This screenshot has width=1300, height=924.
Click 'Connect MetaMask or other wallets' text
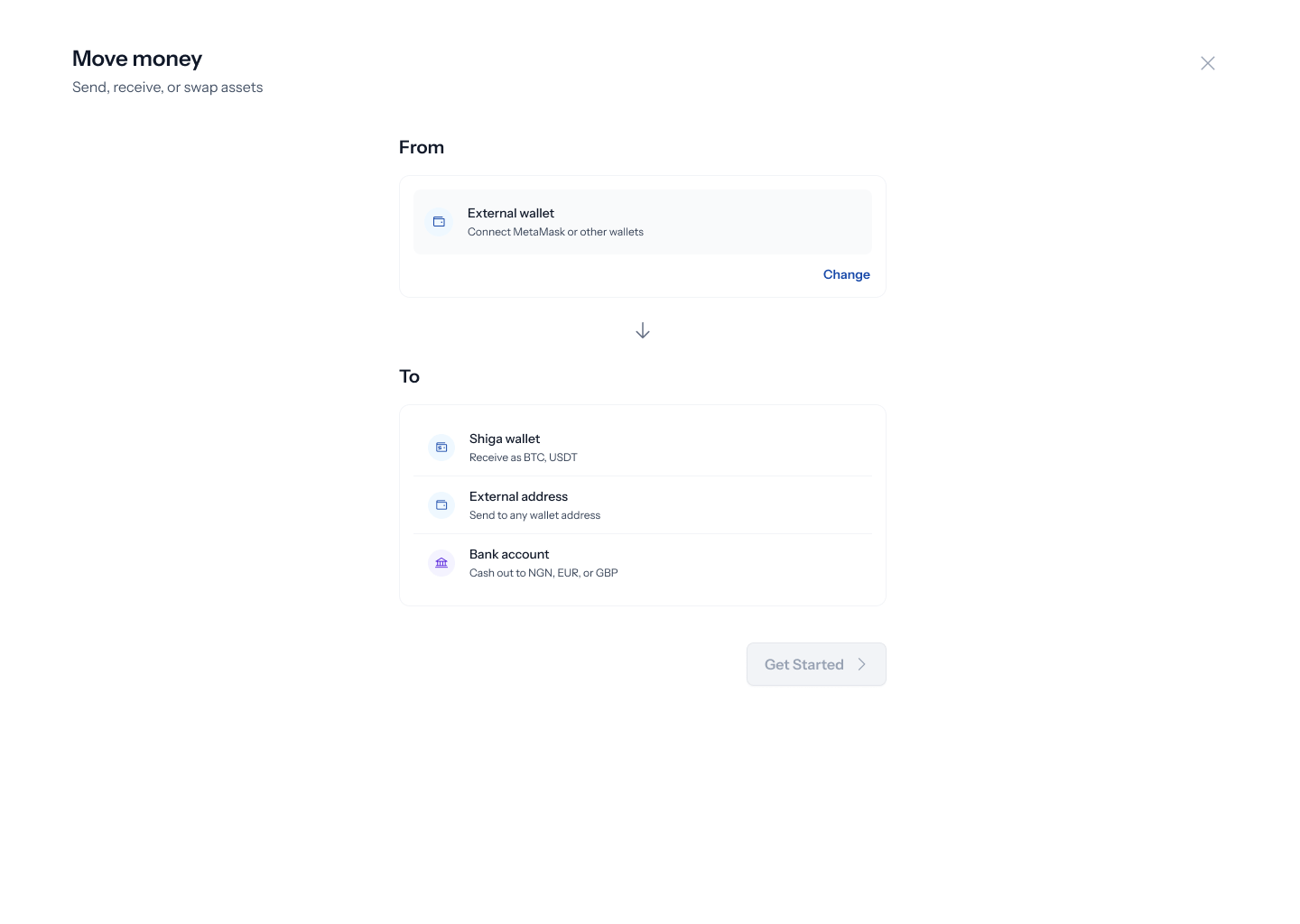click(x=555, y=232)
